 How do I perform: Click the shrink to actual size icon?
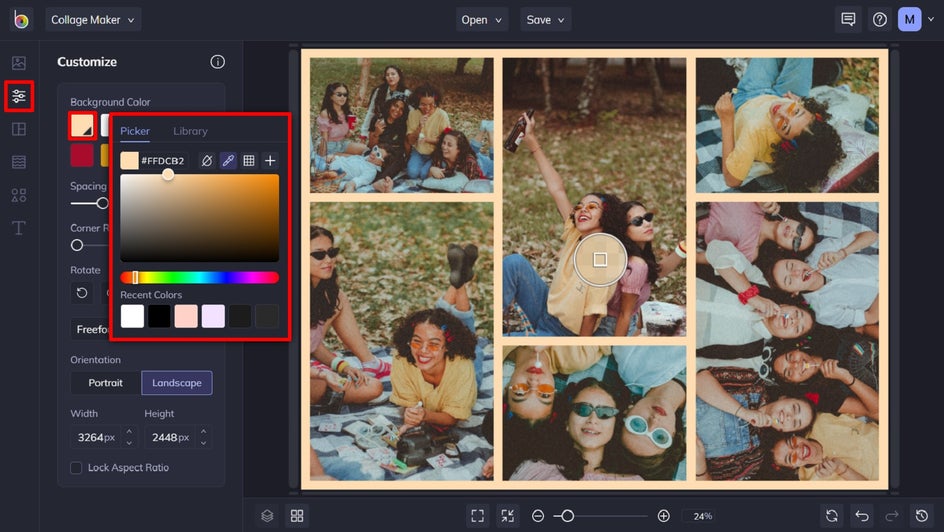[508, 516]
